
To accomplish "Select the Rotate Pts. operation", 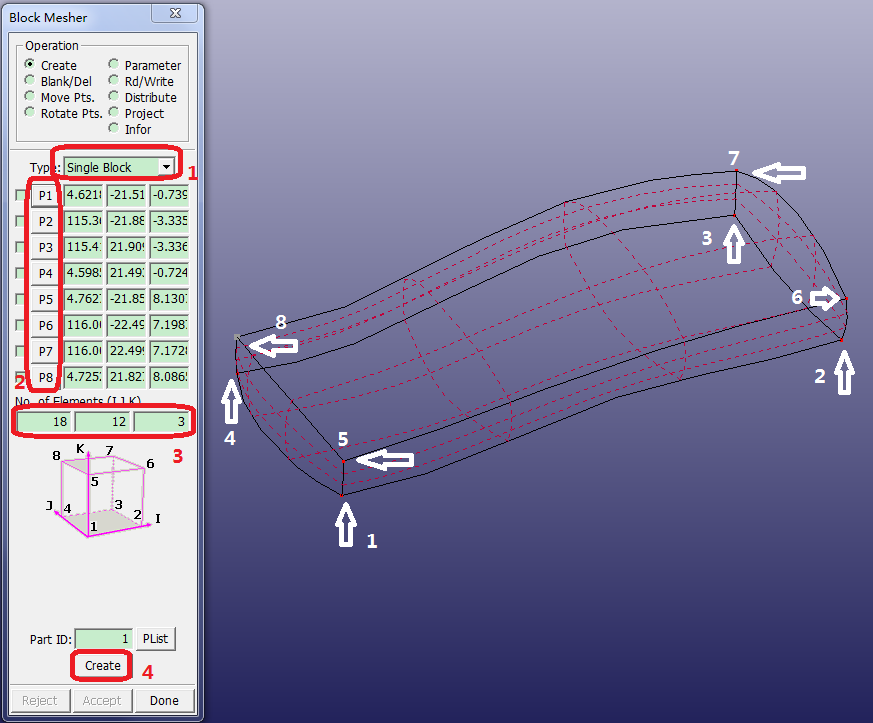I will tap(31, 112).
